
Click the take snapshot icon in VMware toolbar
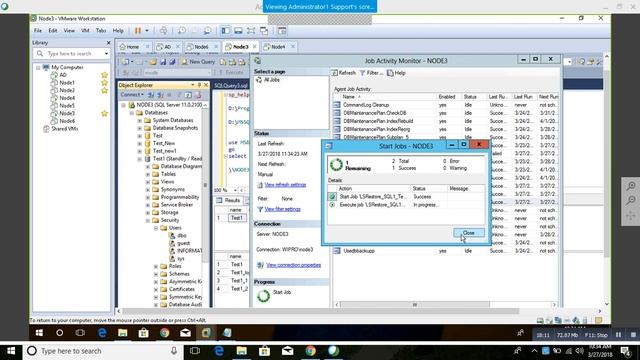tap(182, 31)
